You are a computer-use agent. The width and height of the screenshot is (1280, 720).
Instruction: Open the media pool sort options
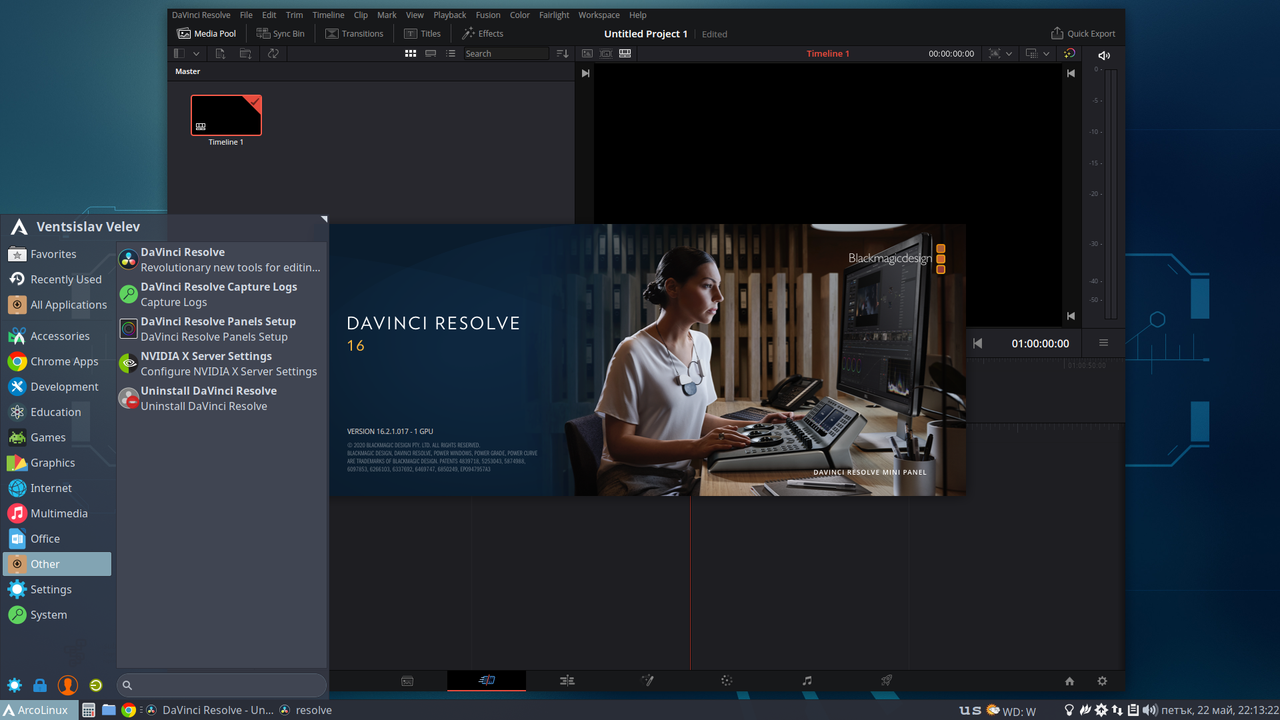pos(562,53)
